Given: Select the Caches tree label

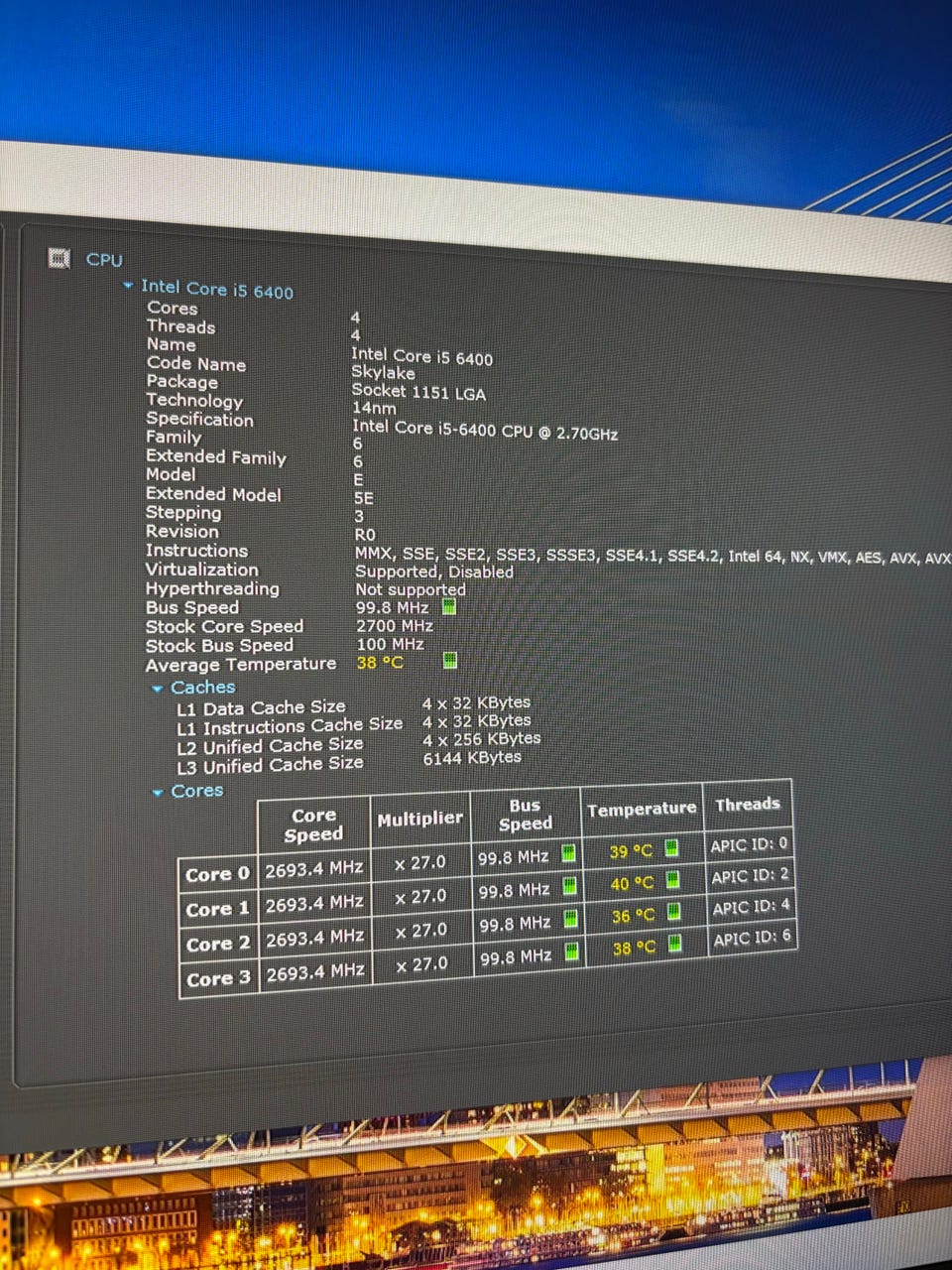Looking at the screenshot, I should click(x=203, y=688).
